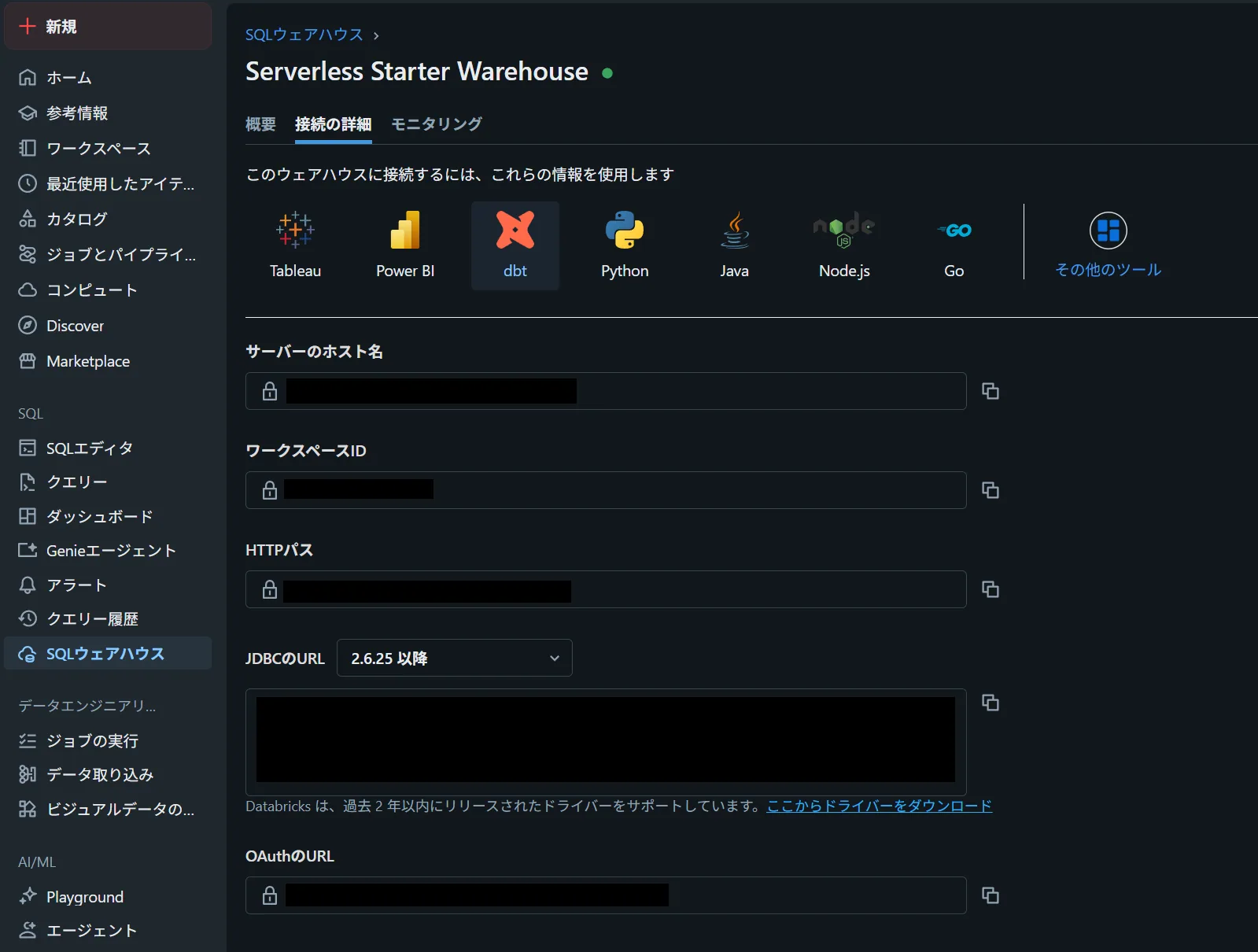Open その他のツール
1258x952 pixels.
pos(1109,245)
